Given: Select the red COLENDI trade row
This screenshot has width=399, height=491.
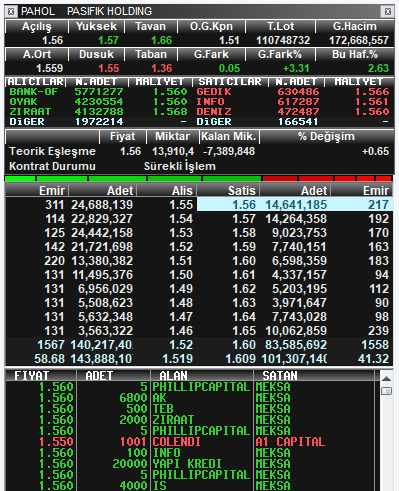Looking at the screenshot, I should [x=190, y=442].
